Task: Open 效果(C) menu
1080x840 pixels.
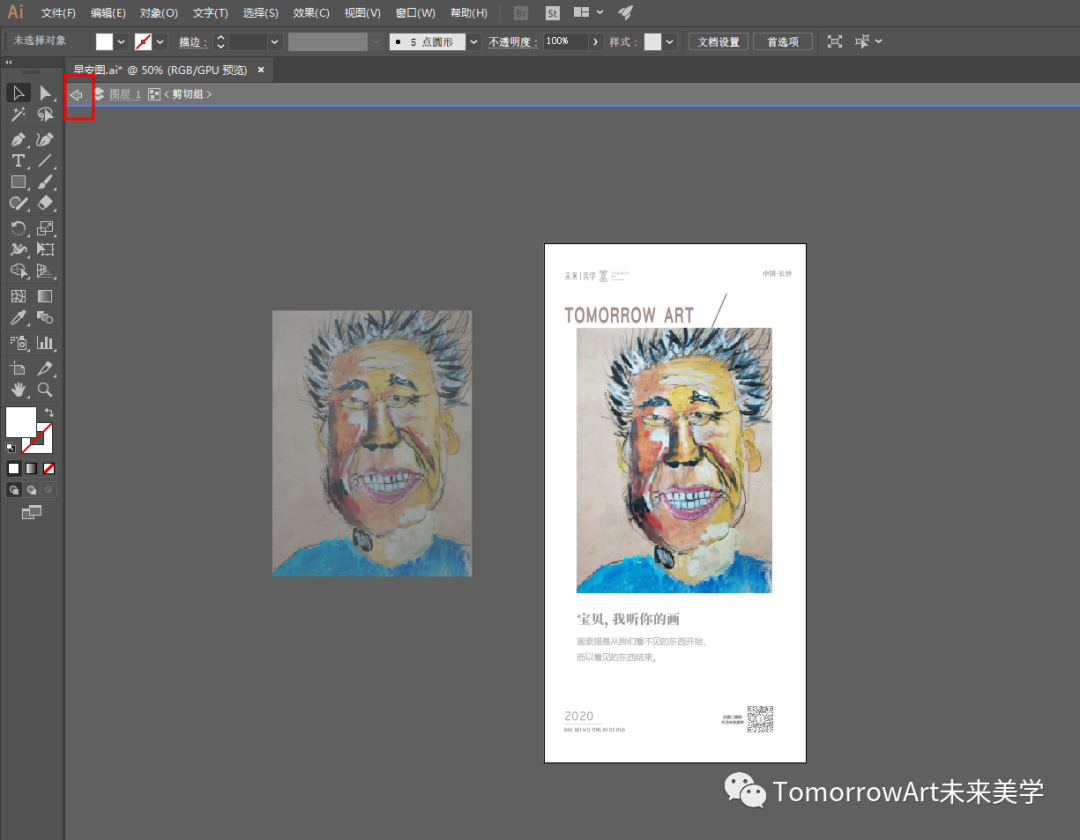Action: click(x=311, y=12)
